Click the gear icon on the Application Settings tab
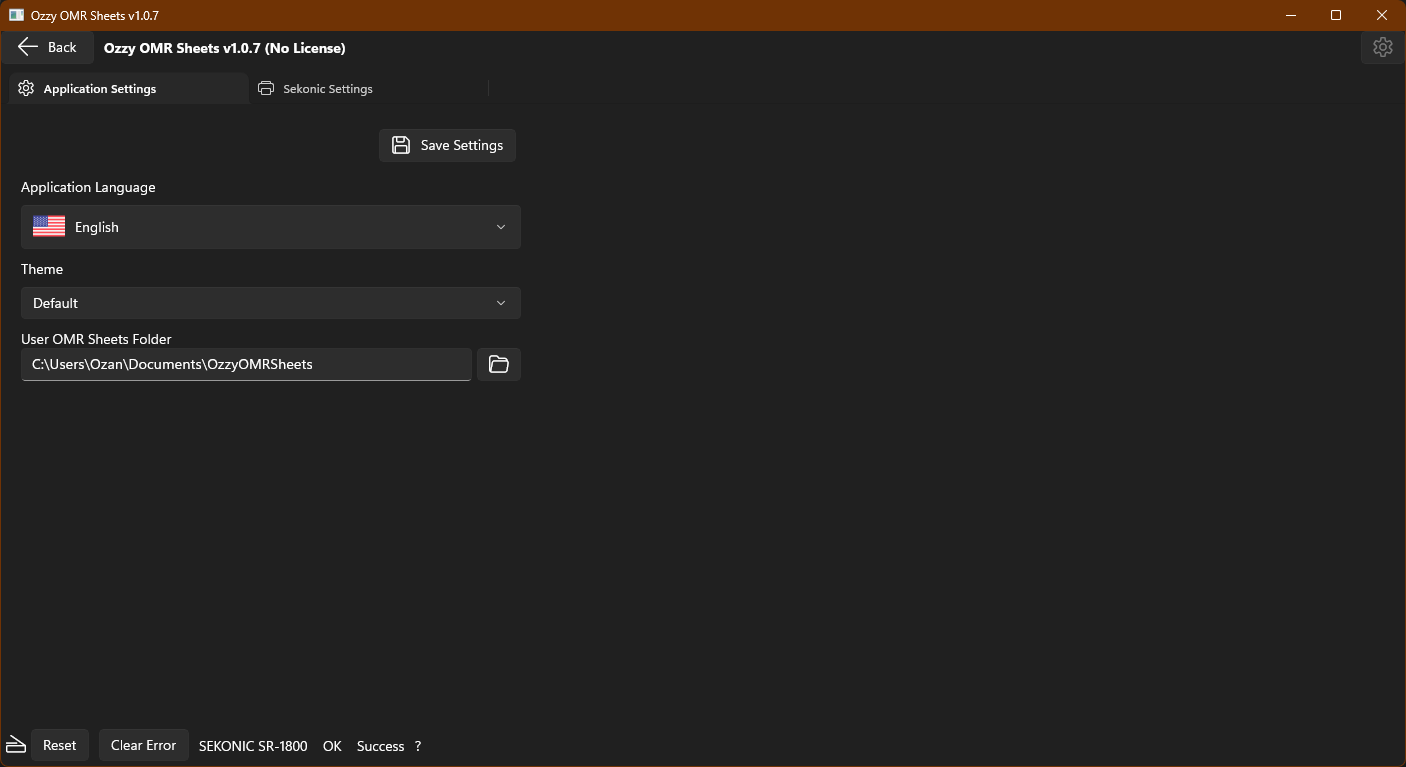Screen dimensions: 1406x767 tap(25, 88)
